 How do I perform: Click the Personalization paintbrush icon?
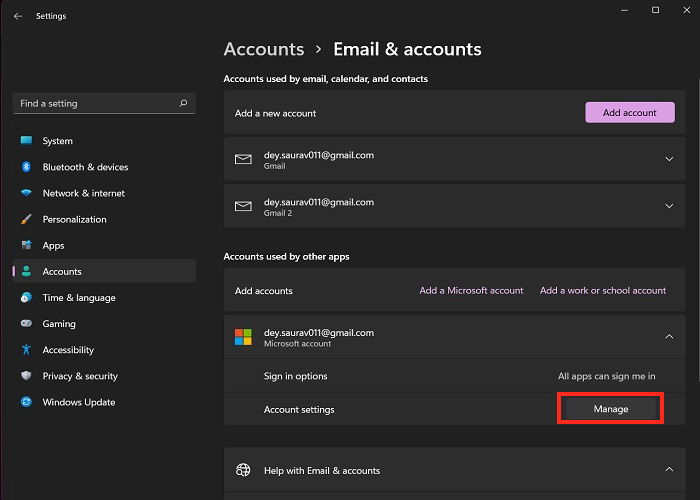[26, 219]
